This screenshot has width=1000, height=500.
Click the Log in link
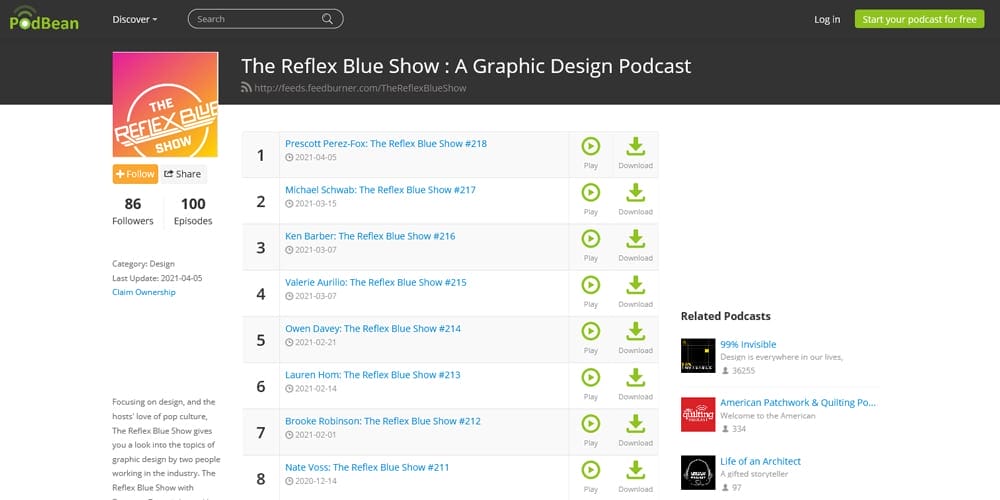(827, 19)
